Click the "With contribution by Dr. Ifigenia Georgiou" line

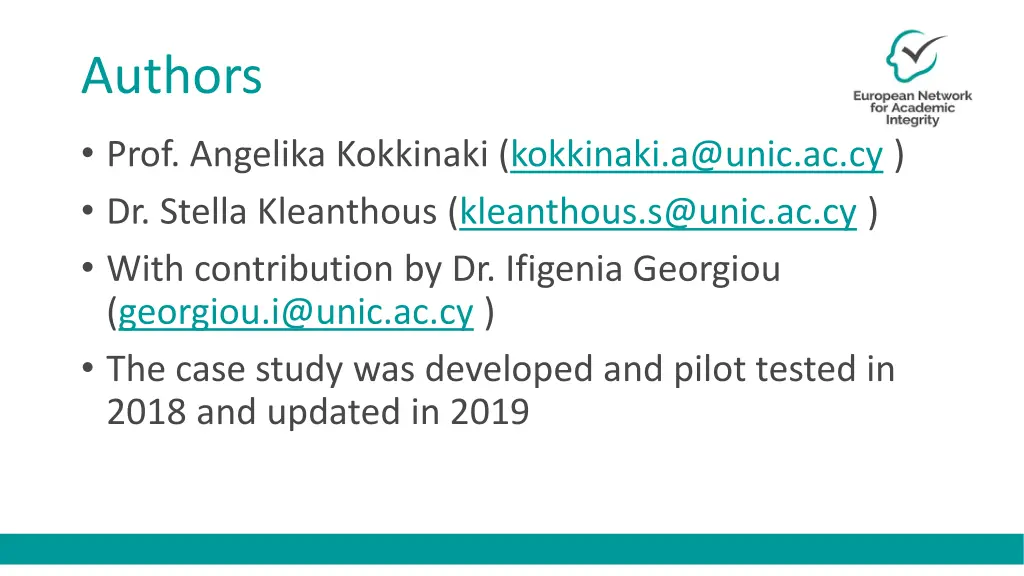point(443,269)
